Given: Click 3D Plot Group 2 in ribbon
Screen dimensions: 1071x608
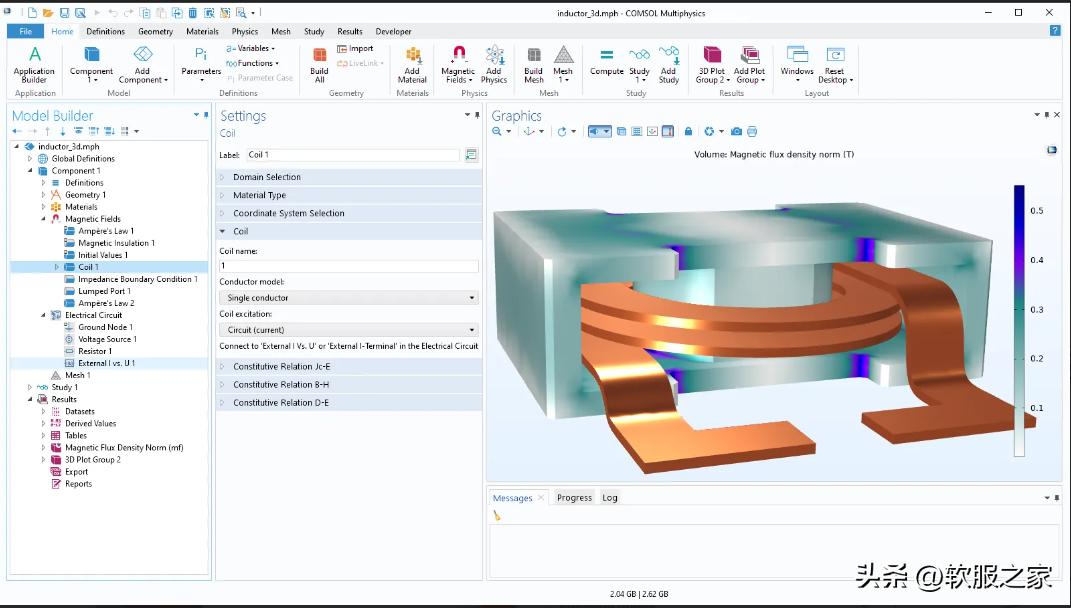Looking at the screenshot, I should click(x=712, y=66).
